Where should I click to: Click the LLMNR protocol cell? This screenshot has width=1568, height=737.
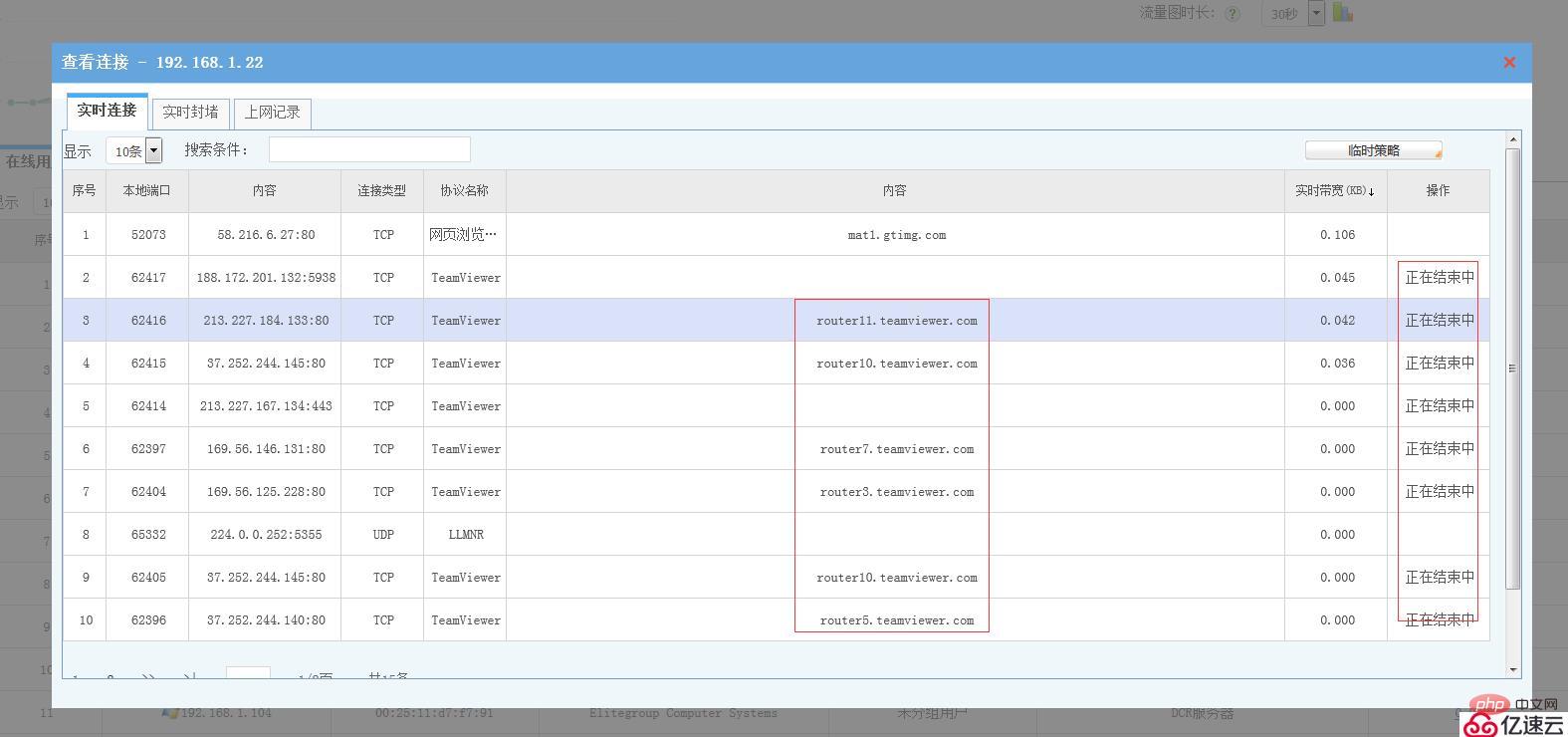tap(466, 535)
